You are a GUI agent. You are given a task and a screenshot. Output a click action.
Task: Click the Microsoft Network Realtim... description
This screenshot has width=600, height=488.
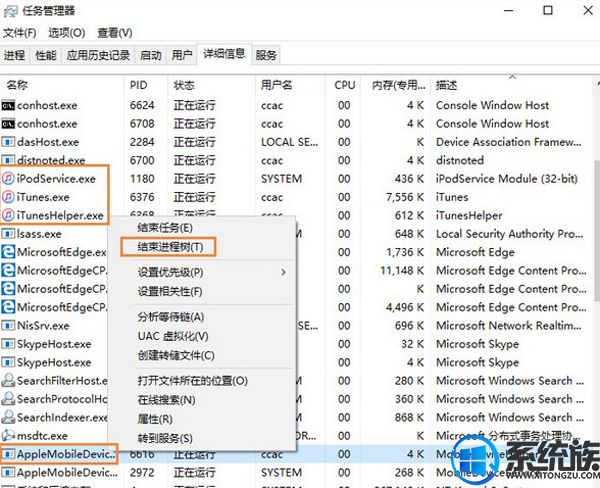509,326
